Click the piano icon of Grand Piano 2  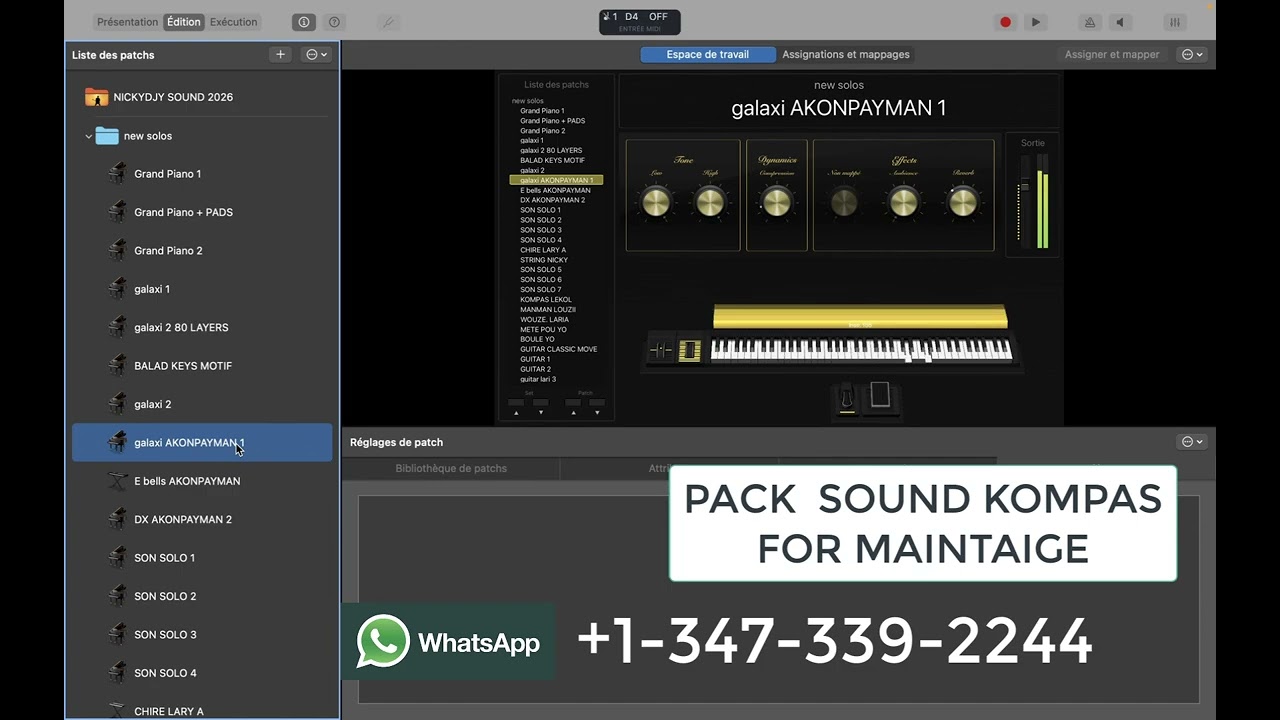point(117,250)
